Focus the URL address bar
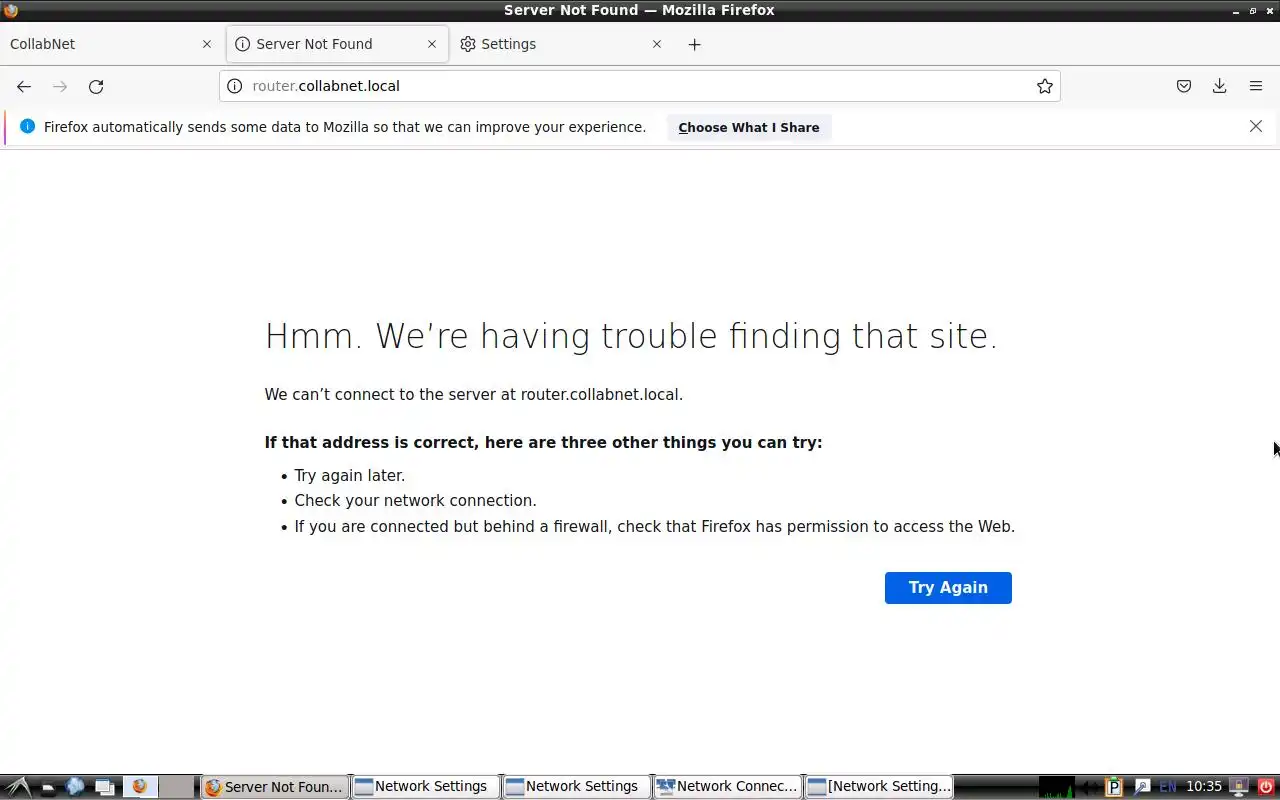Image resolution: width=1280 pixels, height=800 pixels. (x=640, y=86)
